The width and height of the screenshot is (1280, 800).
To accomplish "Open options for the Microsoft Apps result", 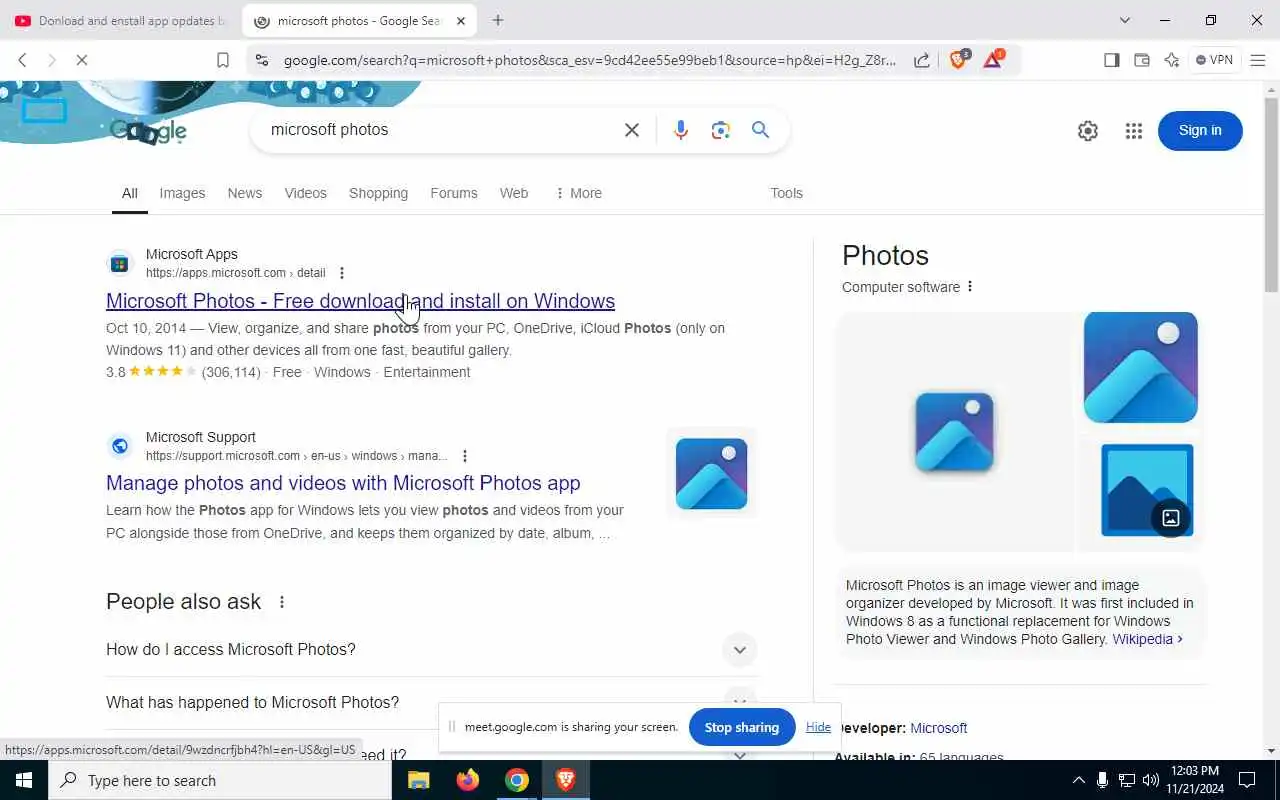I will pos(342,273).
